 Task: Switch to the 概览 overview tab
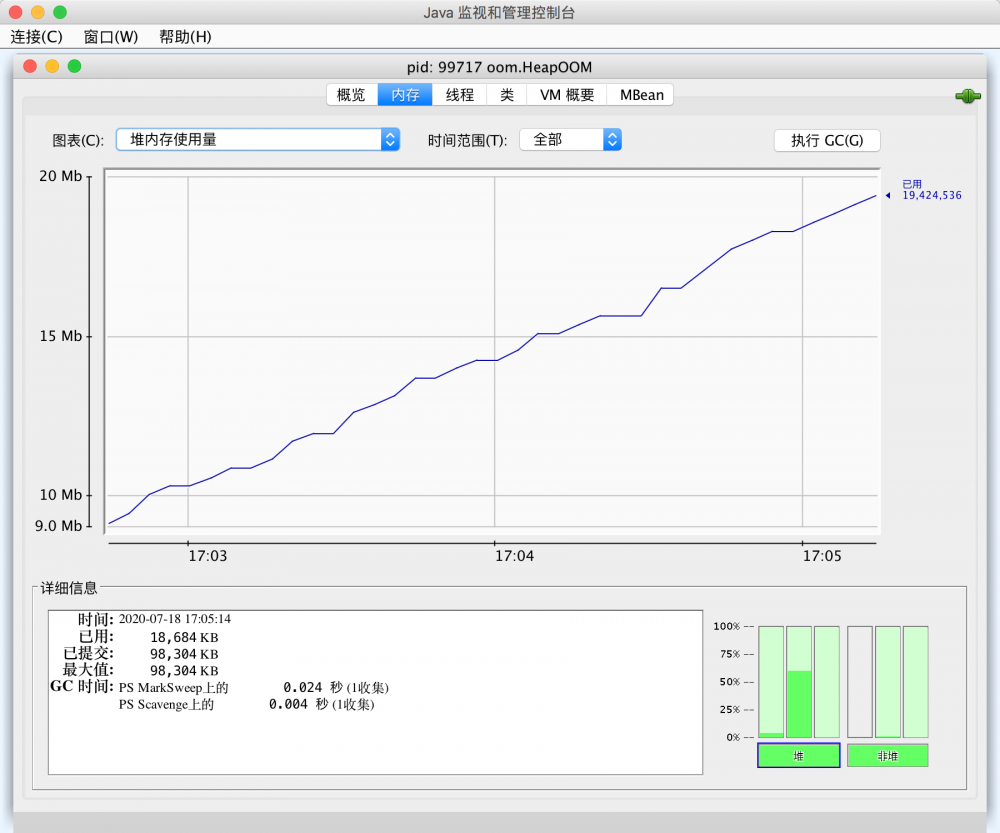coord(349,94)
